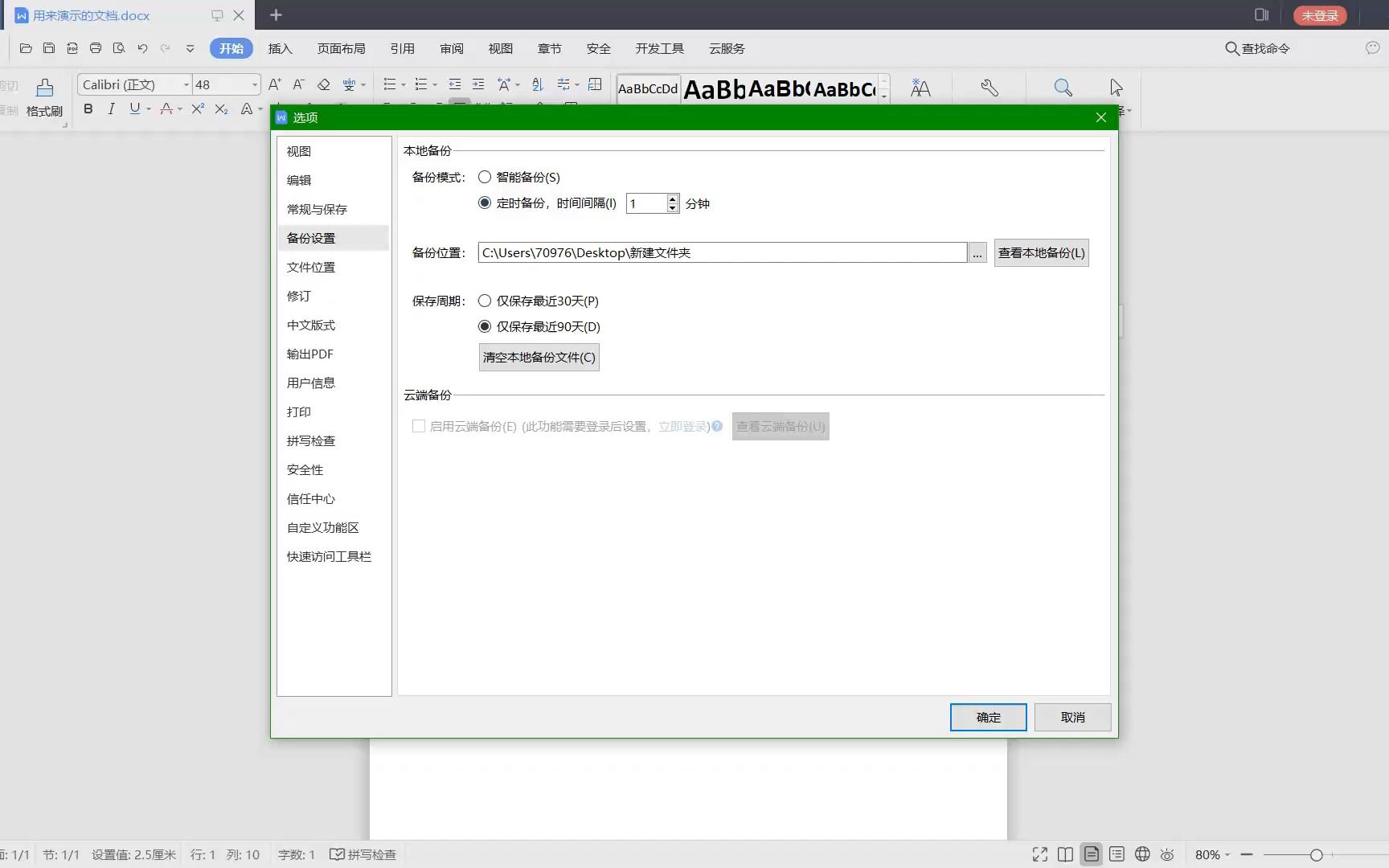Screen dimensions: 1389x868
Task: Undo the last action
Action: [x=142, y=48]
